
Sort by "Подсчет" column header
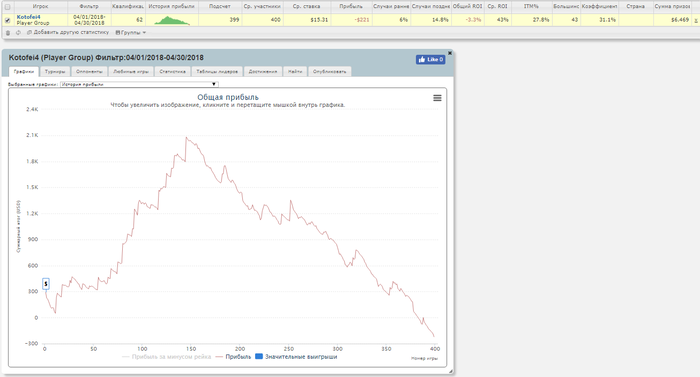tap(220, 7)
